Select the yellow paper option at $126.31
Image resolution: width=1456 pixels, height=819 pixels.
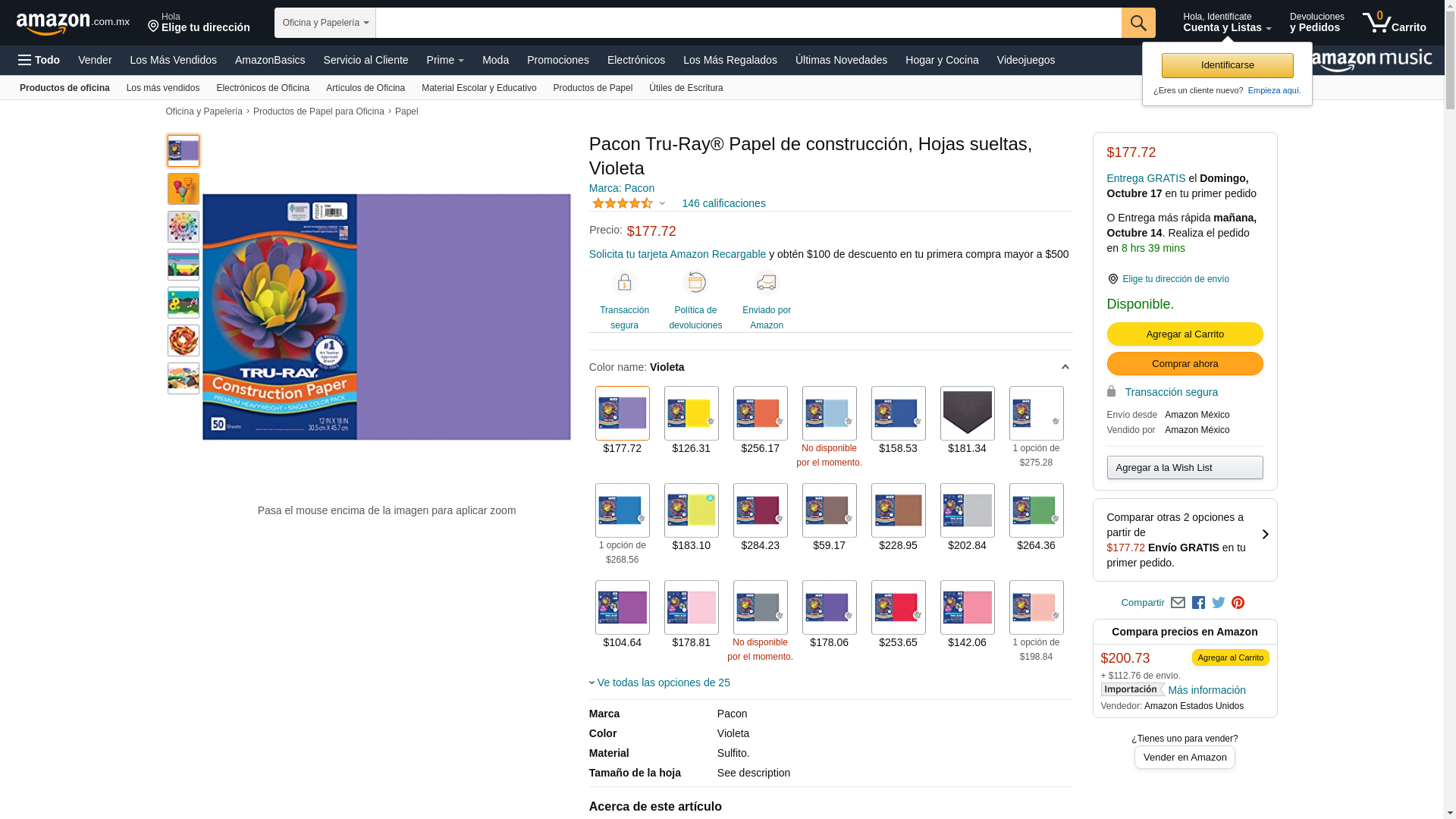(x=692, y=413)
